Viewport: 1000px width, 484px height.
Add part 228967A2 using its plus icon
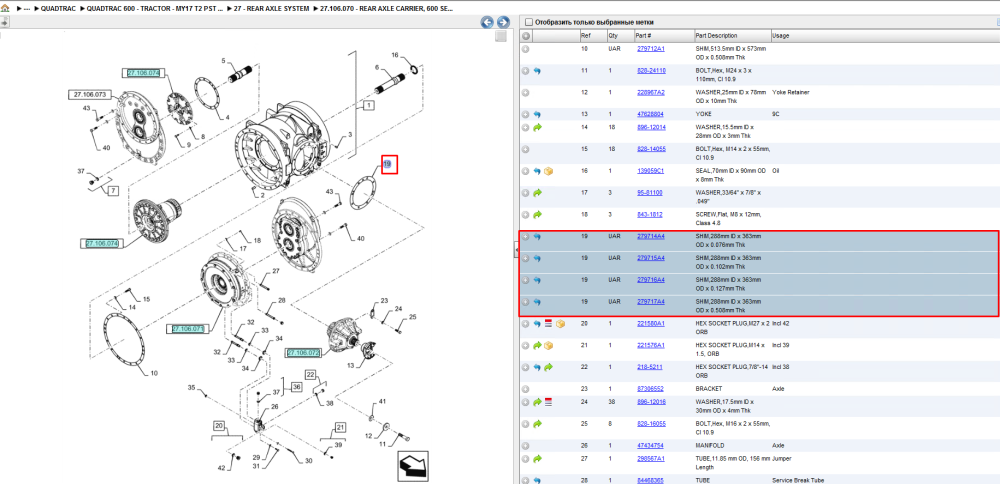[526, 92]
